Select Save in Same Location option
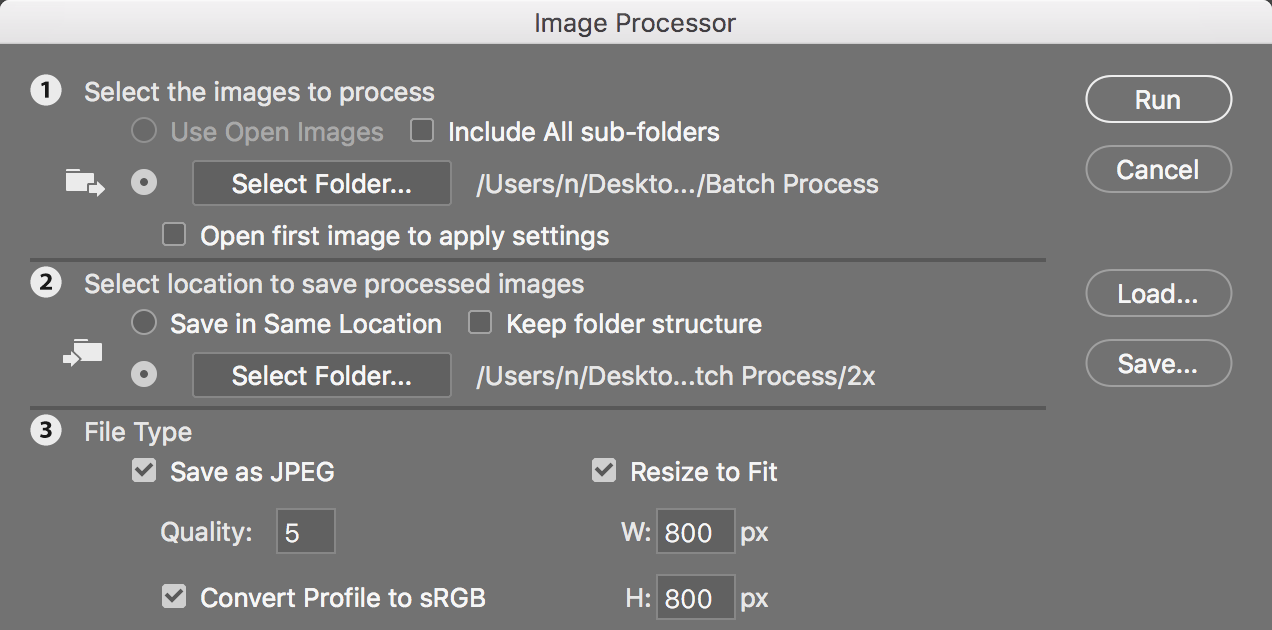Screen dimensions: 1272x630 point(143,322)
